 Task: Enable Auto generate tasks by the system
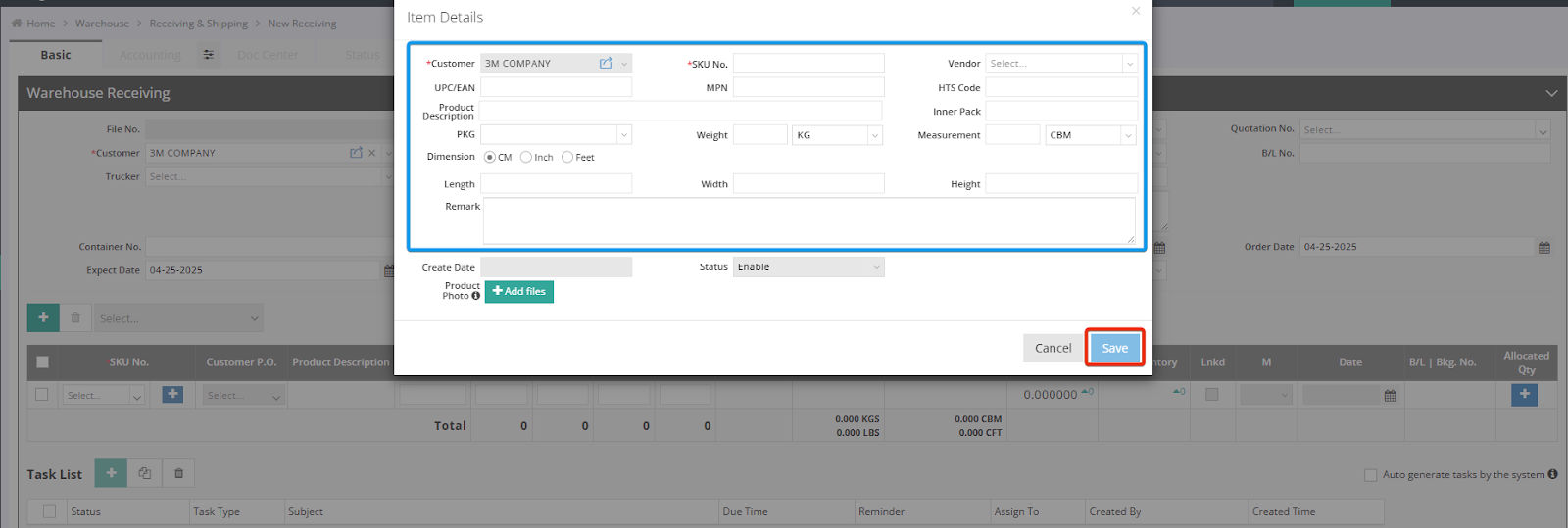click(x=1370, y=475)
